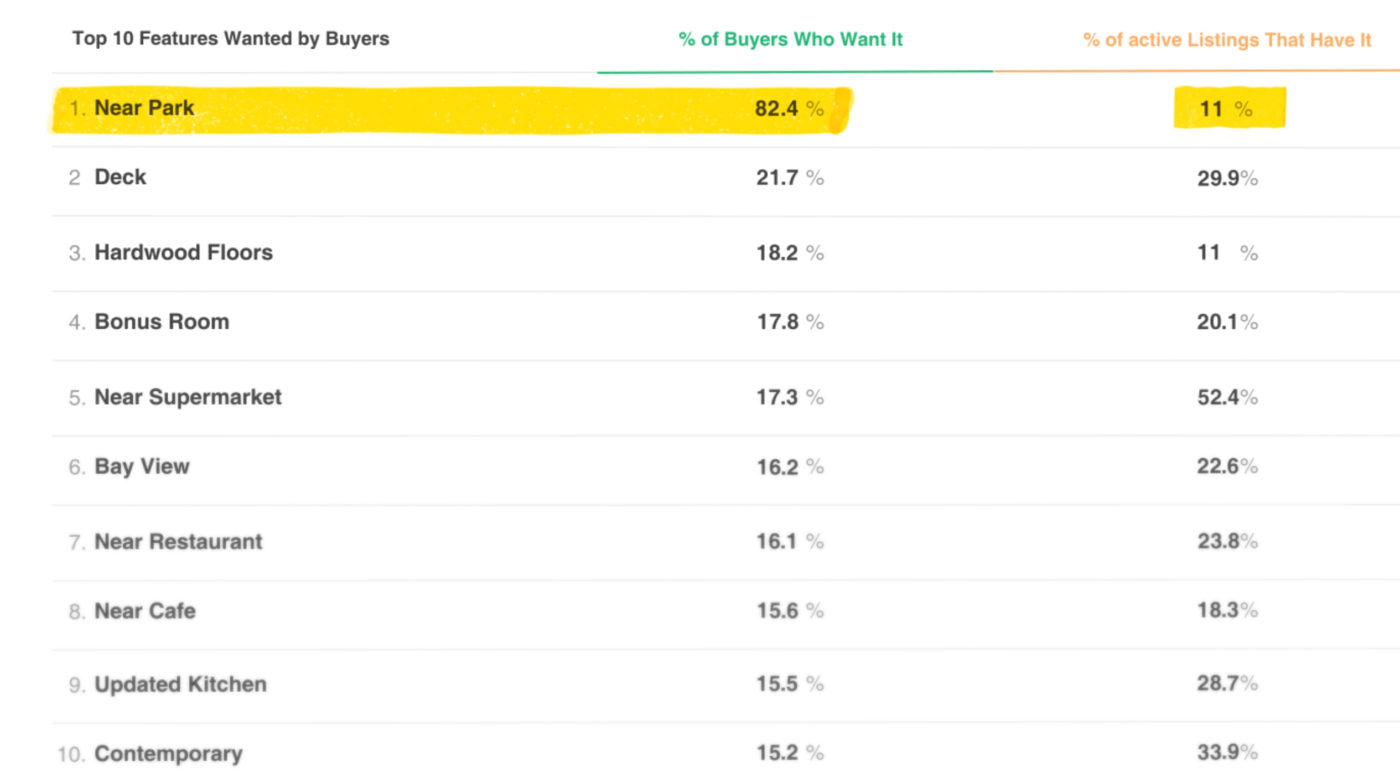Choose the "Near Supermarket" feature row
1400x778 pixels.
[188, 397]
